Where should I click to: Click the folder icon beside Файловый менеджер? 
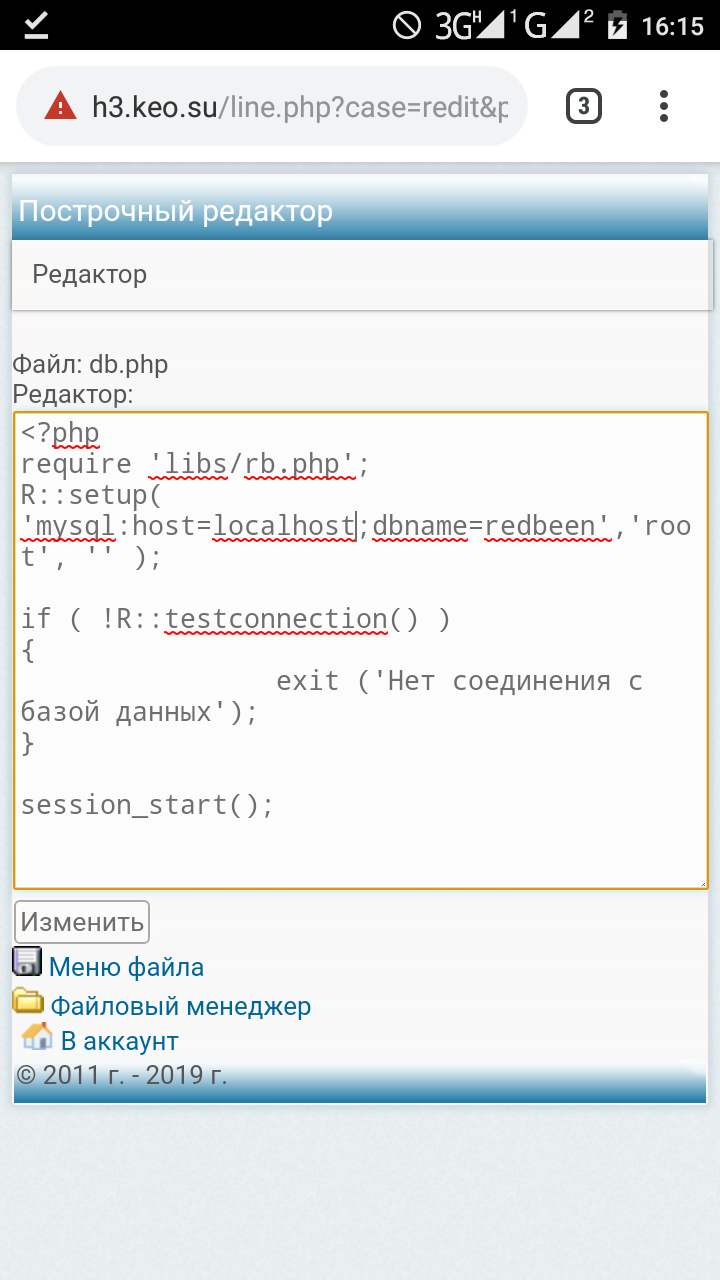tap(28, 1001)
